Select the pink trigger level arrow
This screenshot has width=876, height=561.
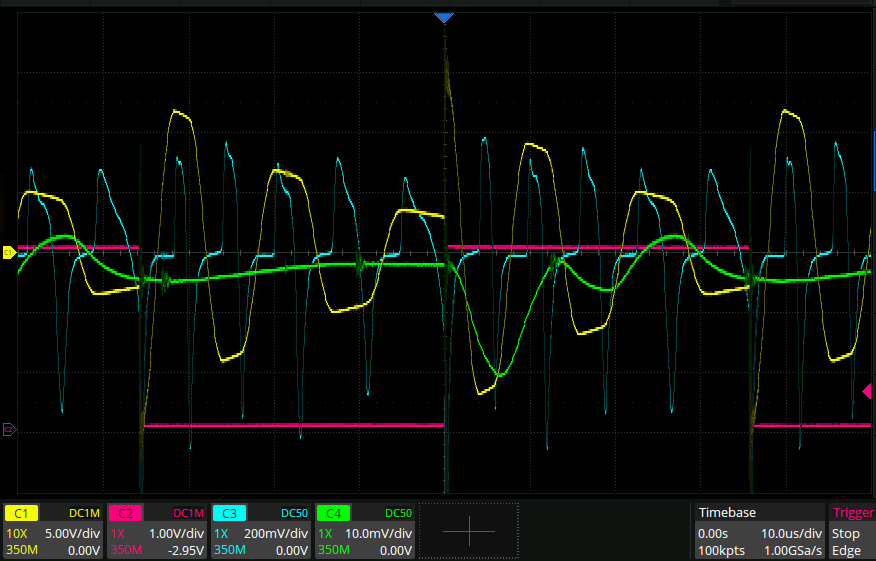tap(867, 390)
